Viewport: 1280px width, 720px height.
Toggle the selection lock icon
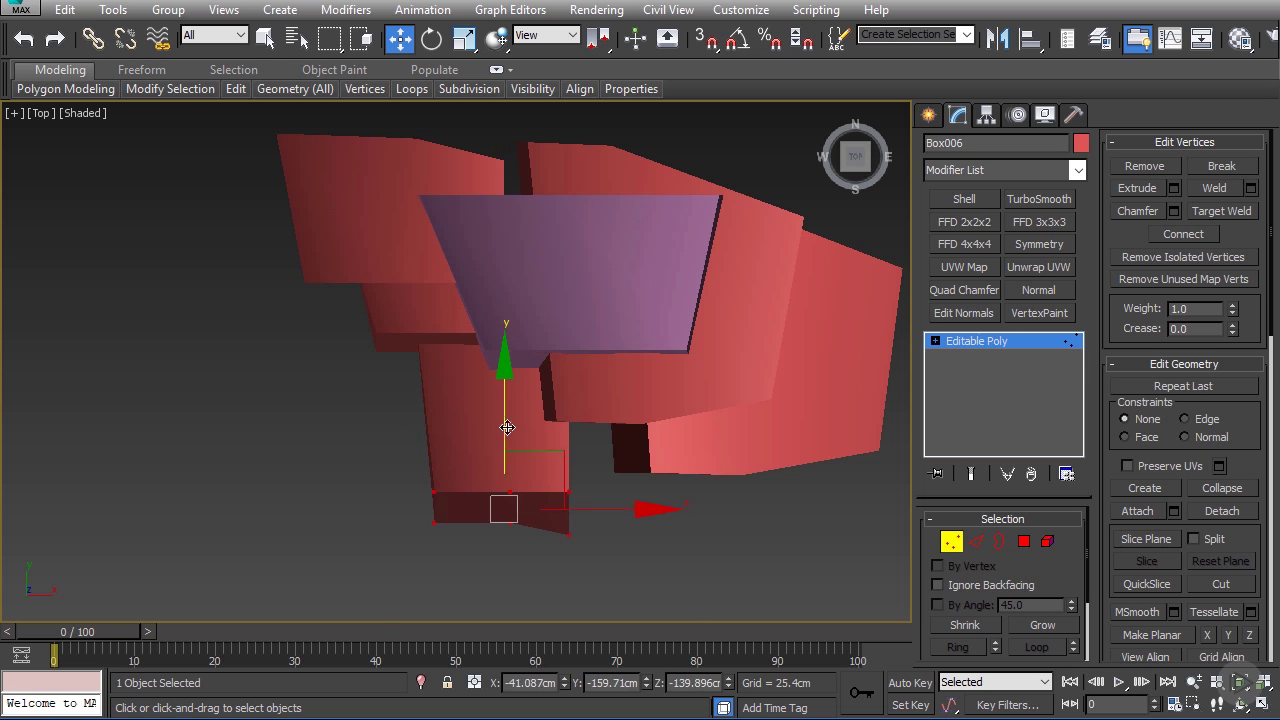[447, 683]
